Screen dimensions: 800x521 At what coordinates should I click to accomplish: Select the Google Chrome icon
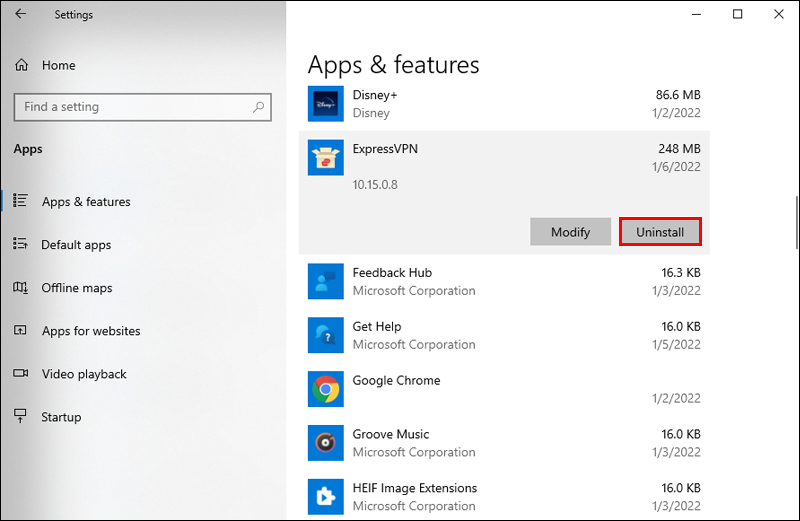[326, 389]
